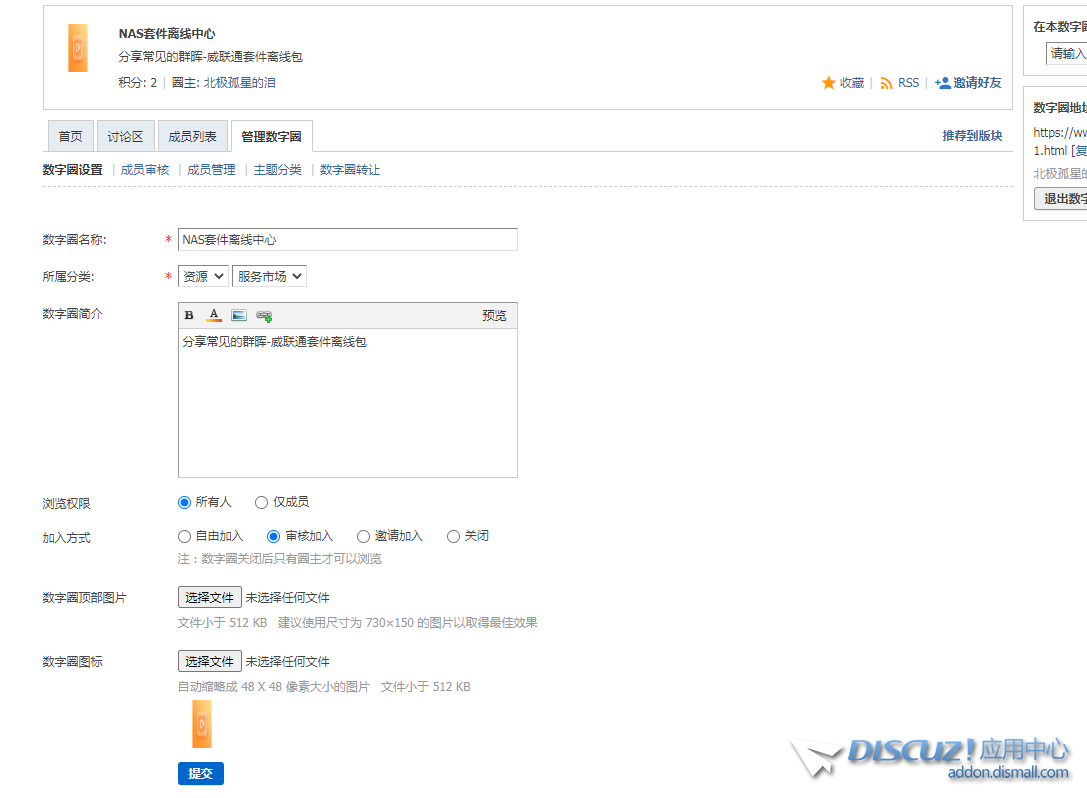This screenshot has width=1087, height=798.
Task: Expand the 服务市场 subcategory dropdown
Action: 269,276
